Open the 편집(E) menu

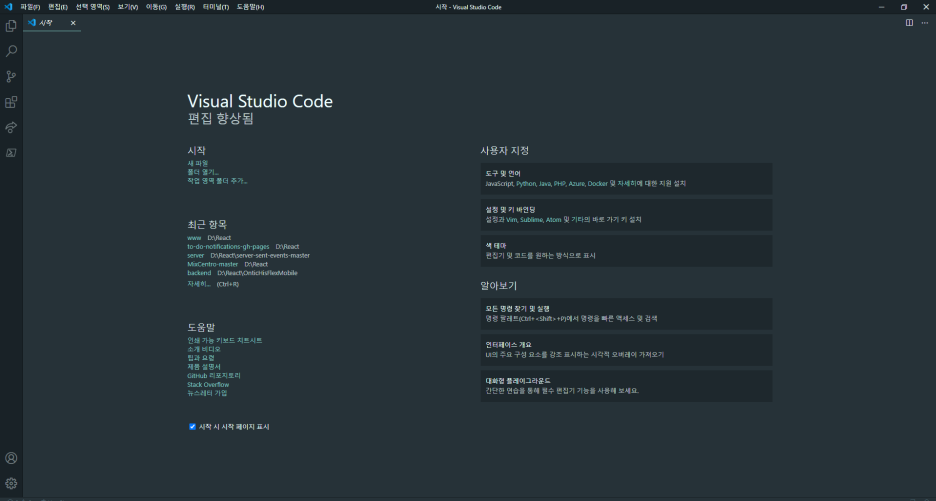pos(57,7)
